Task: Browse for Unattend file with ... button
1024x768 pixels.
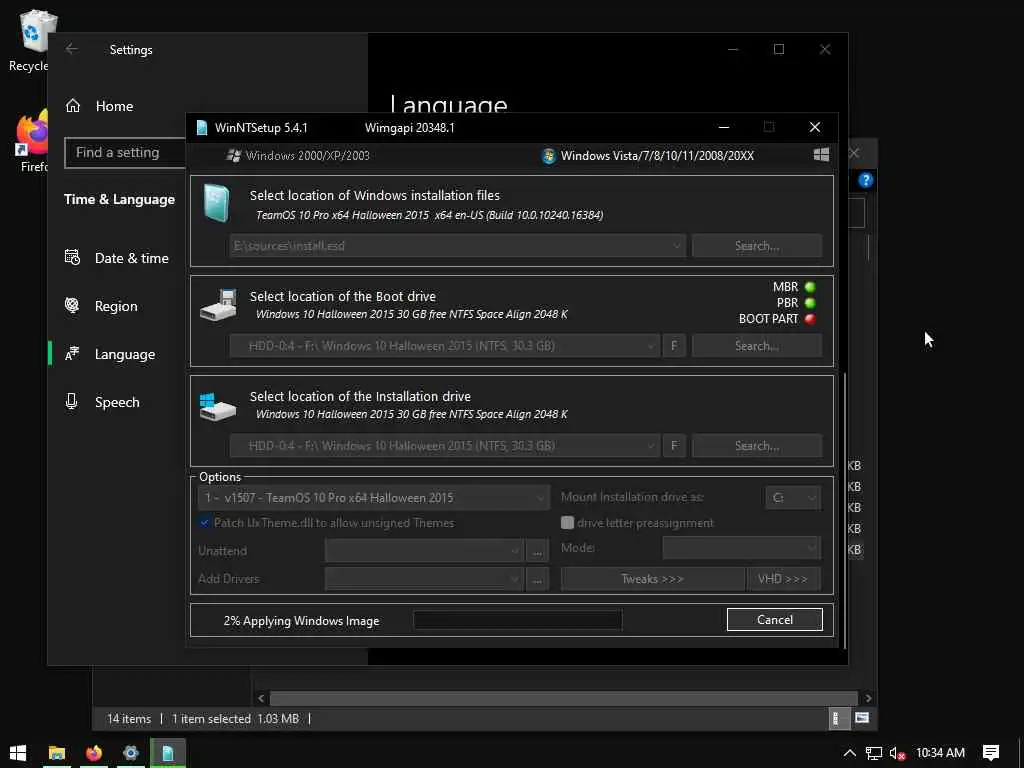Action: (x=537, y=552)
